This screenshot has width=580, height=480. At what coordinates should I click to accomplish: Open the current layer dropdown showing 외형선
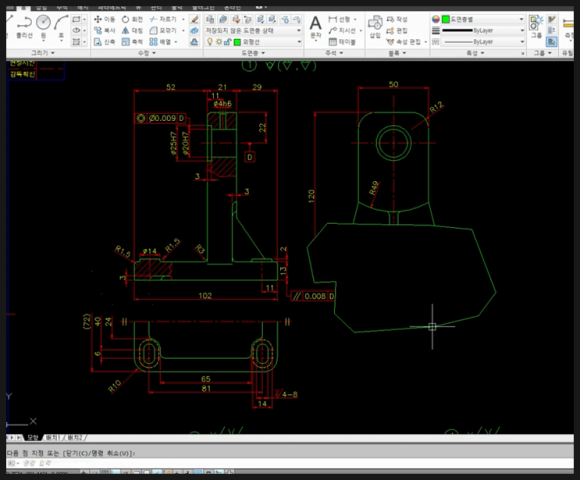pyautogui.click(x=253, y=42)
